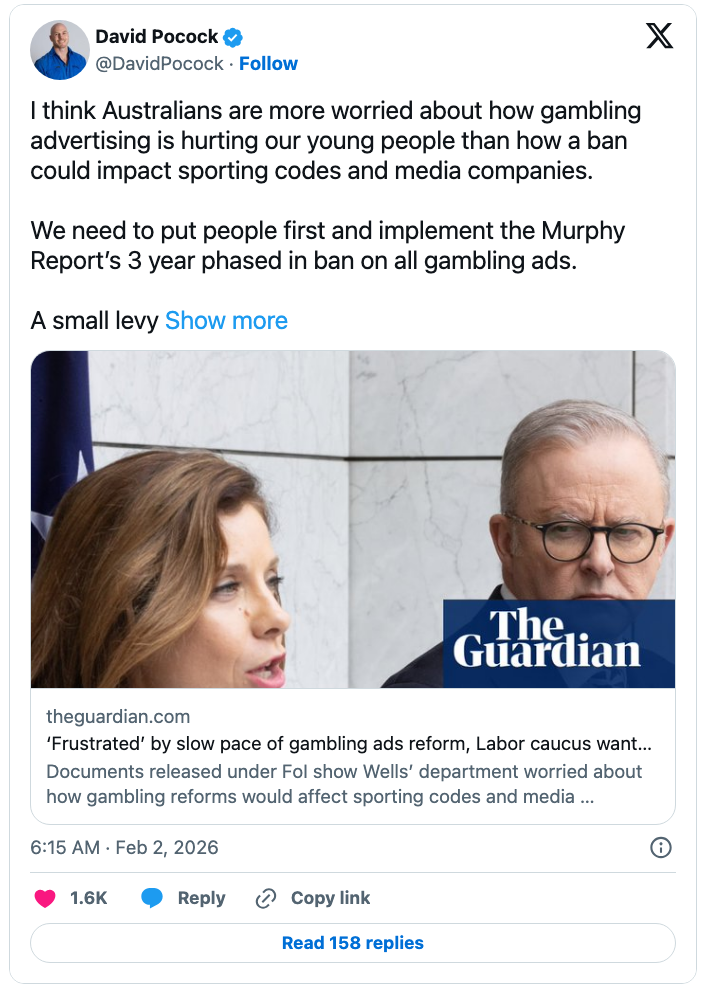
Task: Click the 1.6K likes count
Action: [x=88, y=898]
